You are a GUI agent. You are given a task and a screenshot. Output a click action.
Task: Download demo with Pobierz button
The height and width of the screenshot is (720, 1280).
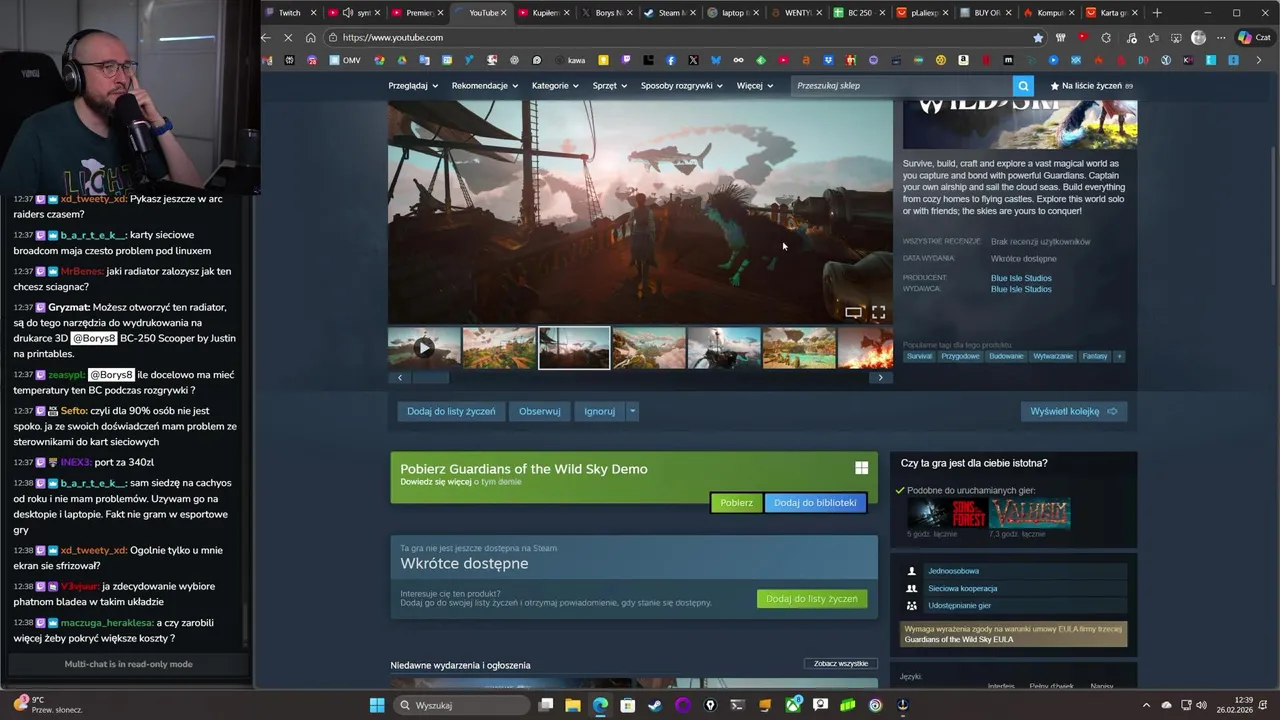coord(736,503)
